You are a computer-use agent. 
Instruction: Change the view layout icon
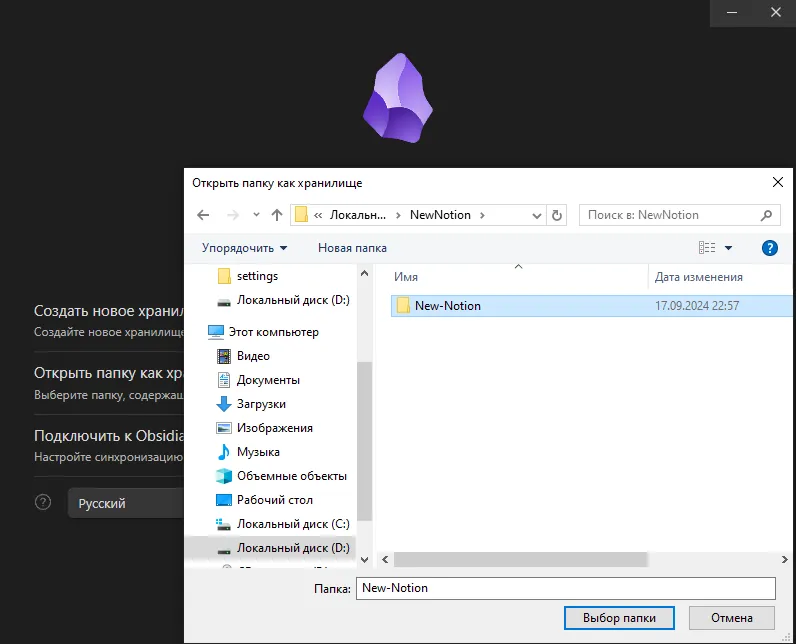[x=707, y=248]
